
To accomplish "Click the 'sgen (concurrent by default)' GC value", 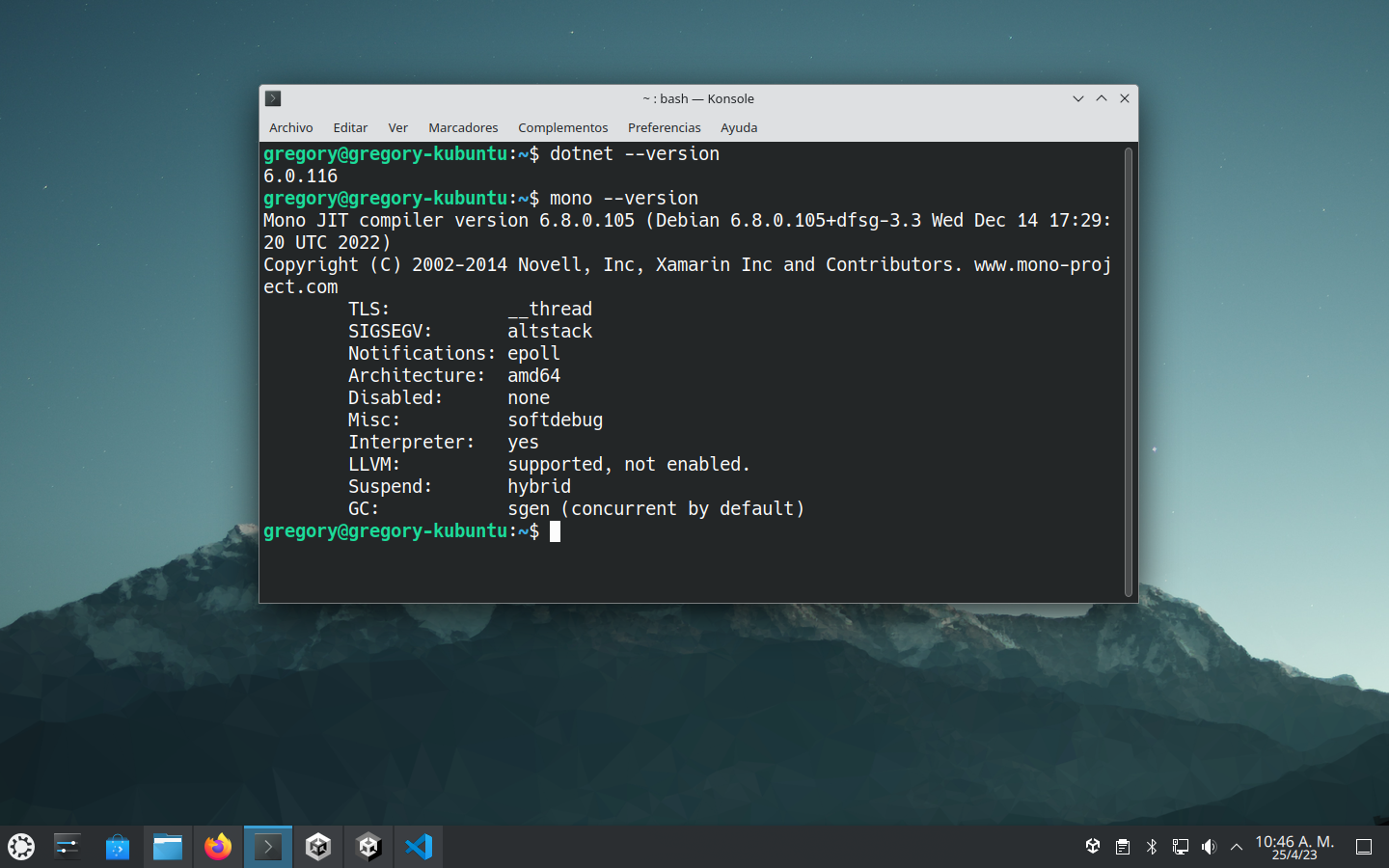I will tap(656, 509).
